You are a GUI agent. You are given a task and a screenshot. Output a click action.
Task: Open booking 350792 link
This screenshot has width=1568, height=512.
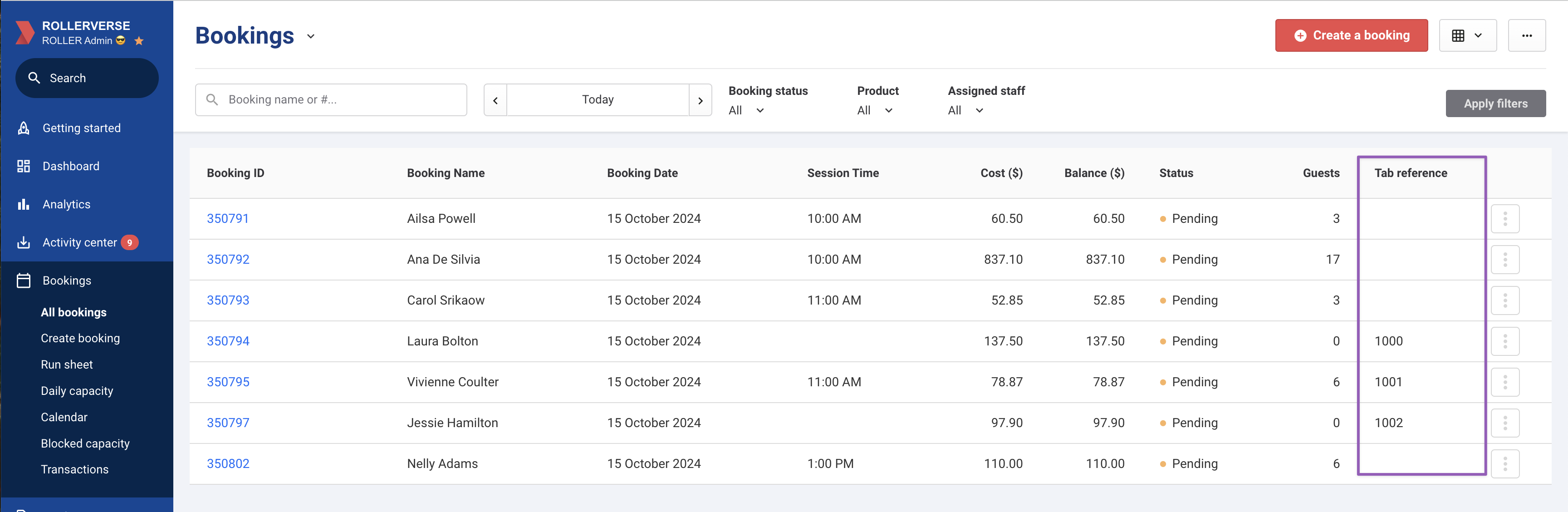(x=228, y=259)
